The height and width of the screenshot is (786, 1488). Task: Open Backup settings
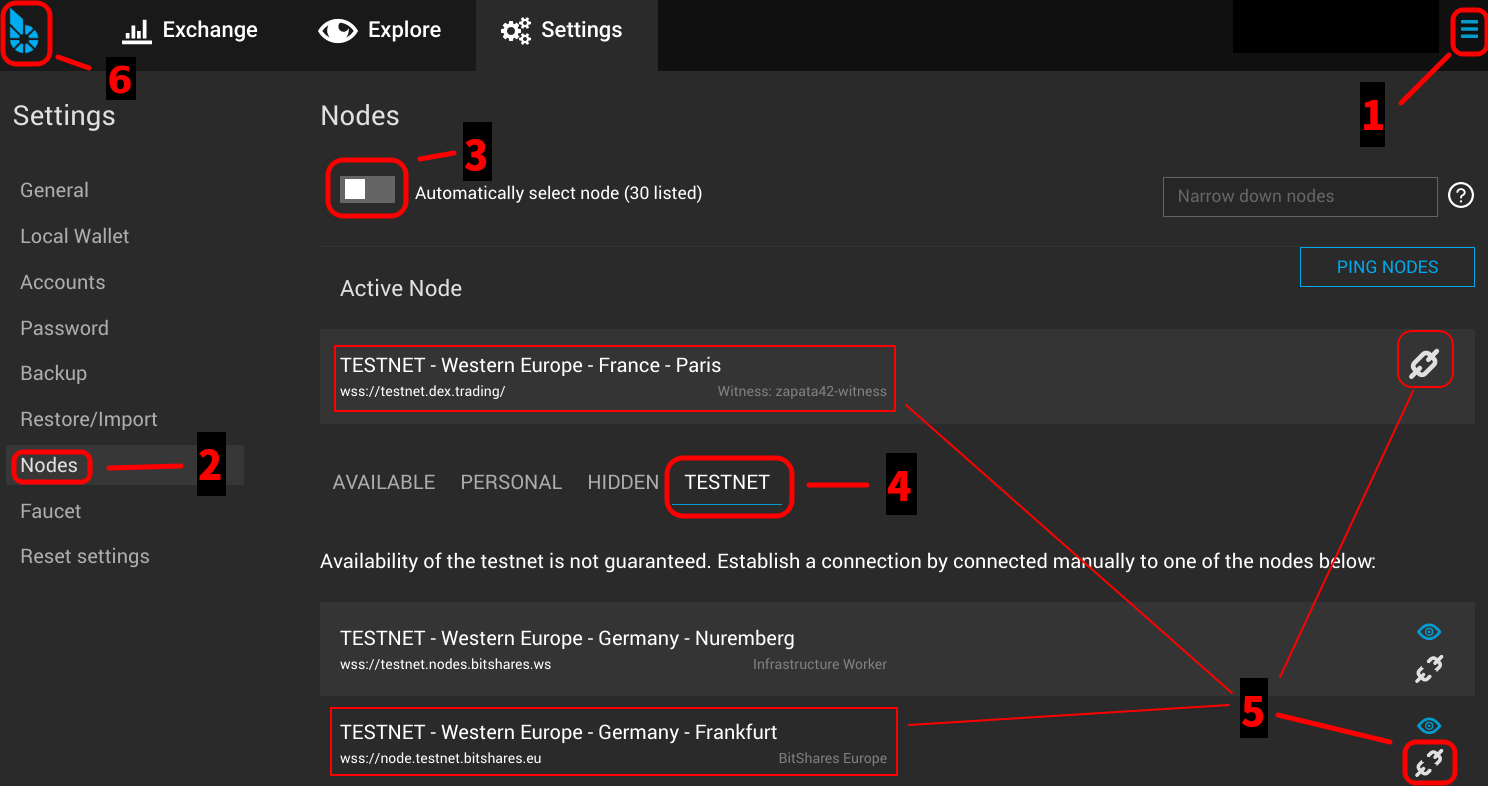click(53, 373)
